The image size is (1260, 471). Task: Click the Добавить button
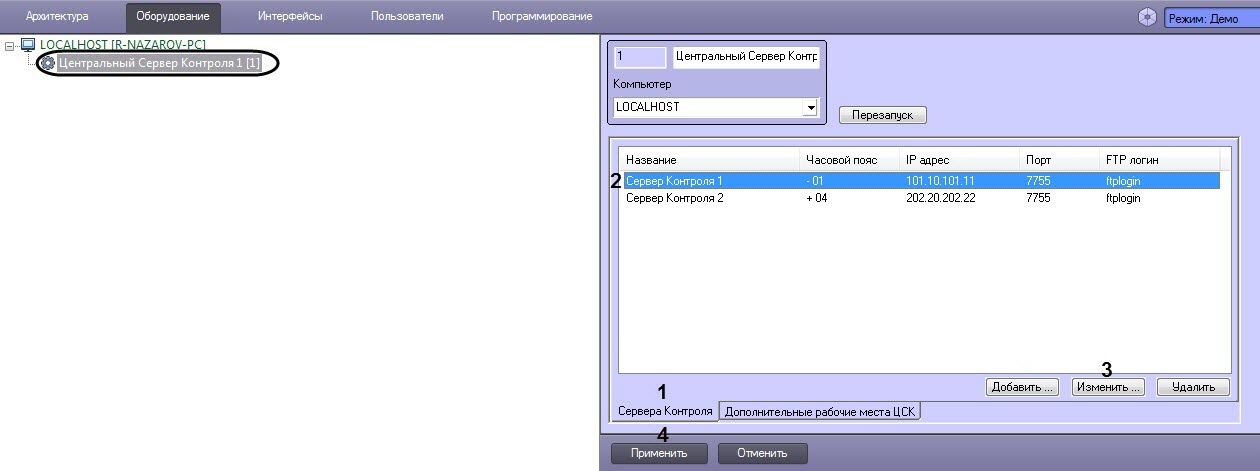pos(1021,387)
